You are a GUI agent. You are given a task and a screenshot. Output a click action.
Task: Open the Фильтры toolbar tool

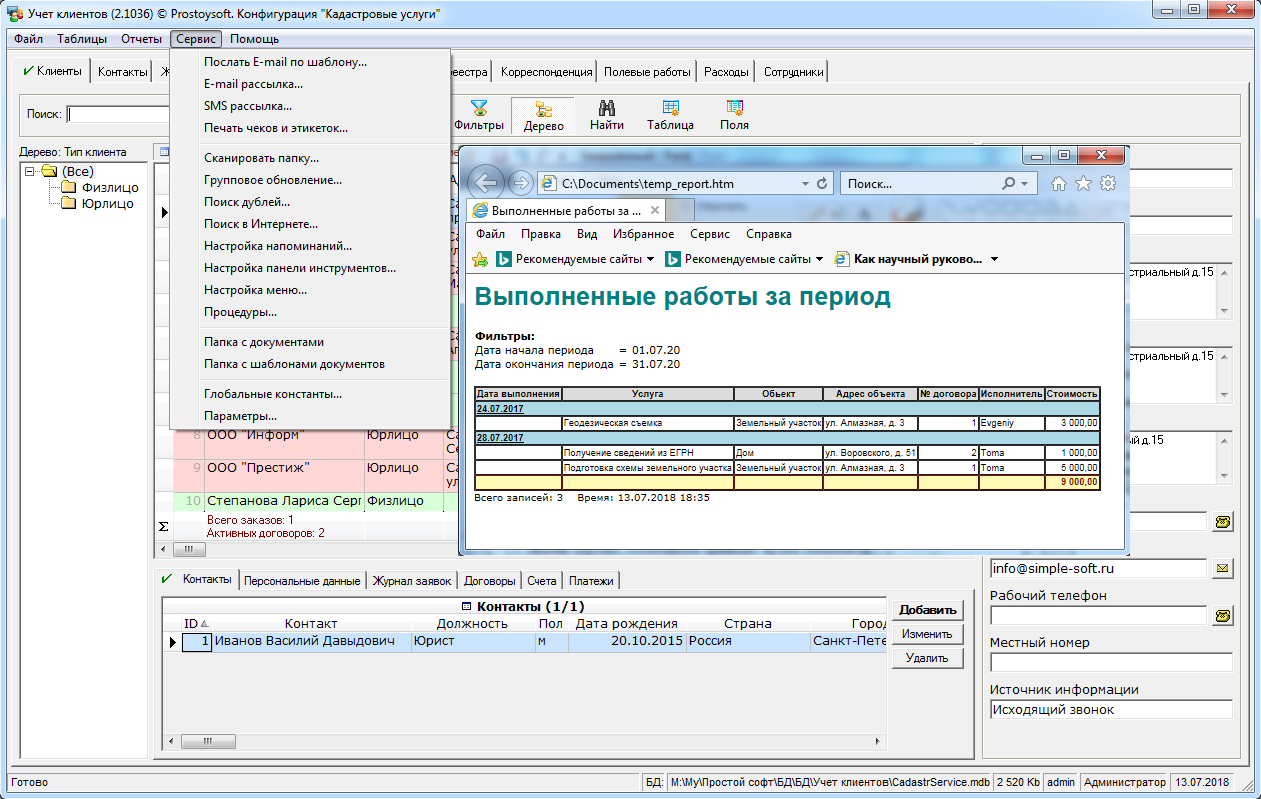pos(479,115)
